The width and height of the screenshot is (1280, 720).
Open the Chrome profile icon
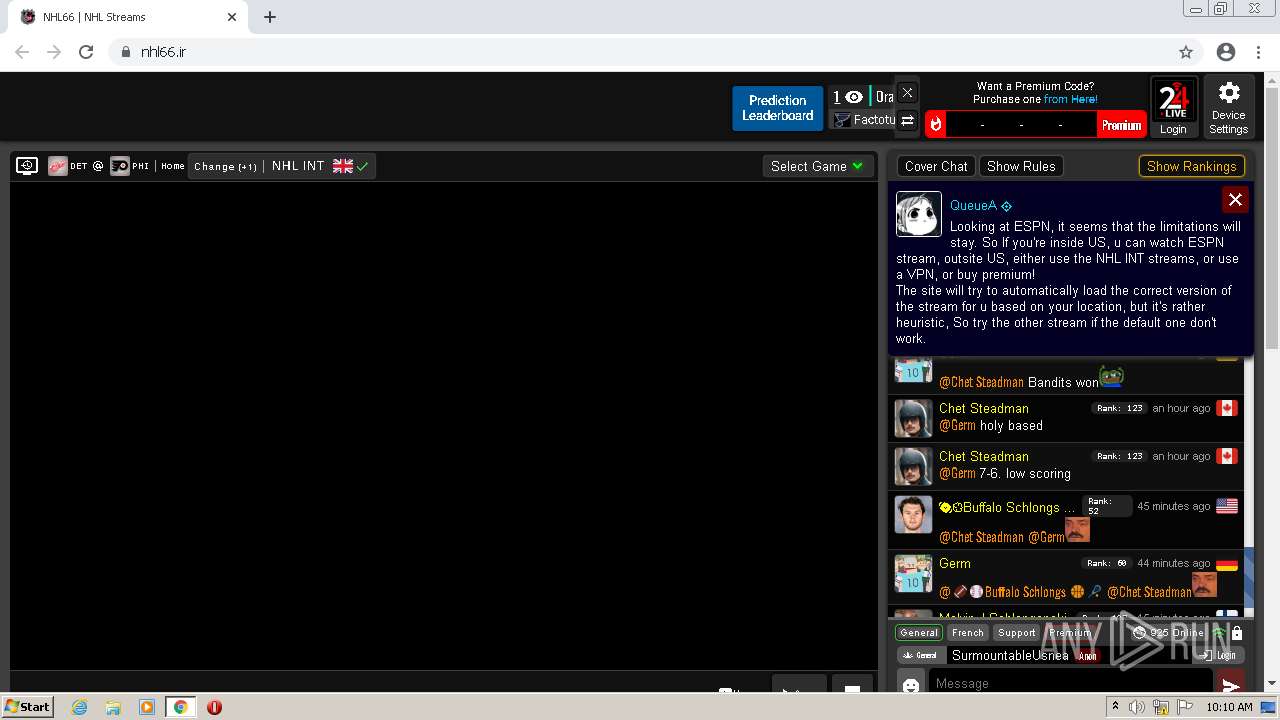tap(1226, 52)
